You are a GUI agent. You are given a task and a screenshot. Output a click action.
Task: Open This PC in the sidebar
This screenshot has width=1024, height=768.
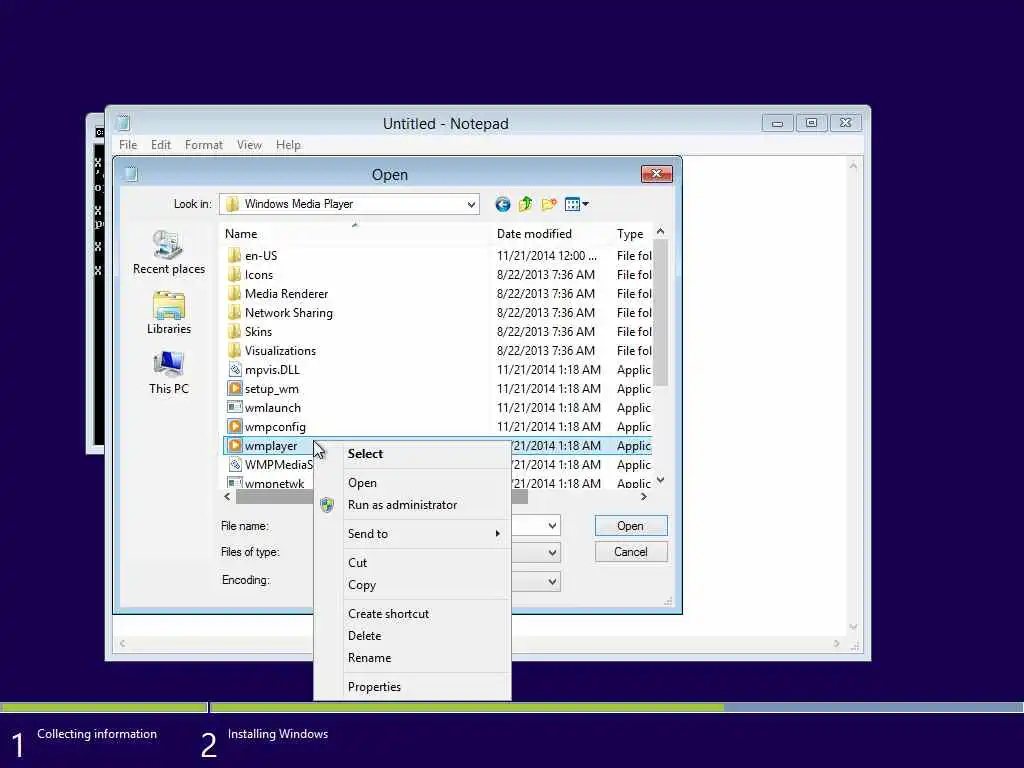click(x=168, y=372)
